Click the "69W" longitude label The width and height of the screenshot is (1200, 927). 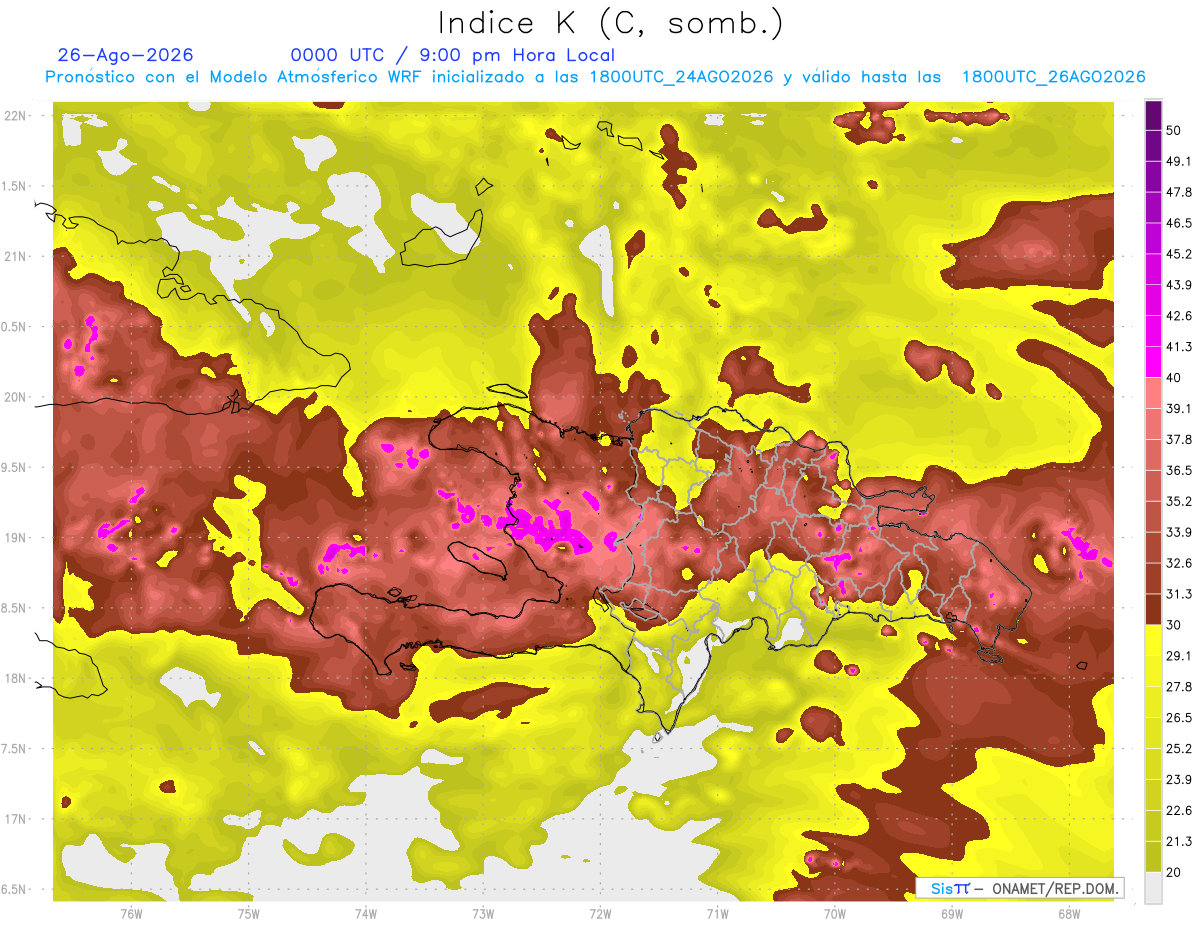pyautogui.click(x=952, y=914)
